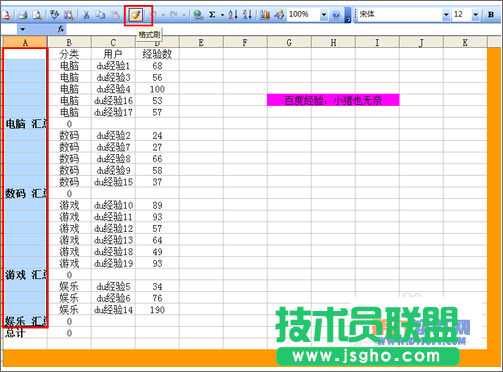Click the font size field showing 12
503x372 pixels.
point(462,15)
